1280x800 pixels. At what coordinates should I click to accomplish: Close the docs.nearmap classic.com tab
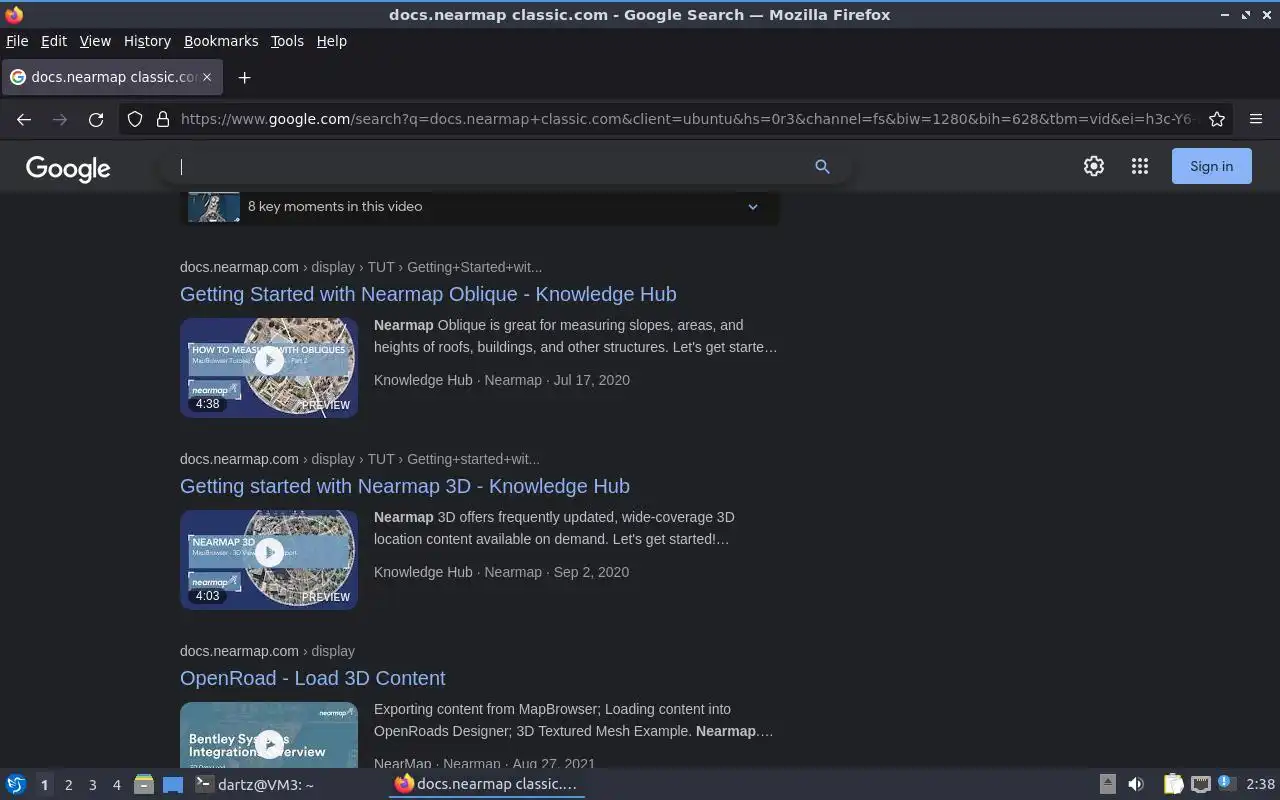[207, 76]
